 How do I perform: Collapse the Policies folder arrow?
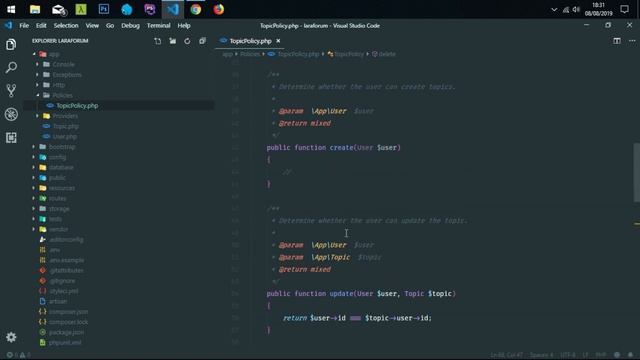point(38,95)
